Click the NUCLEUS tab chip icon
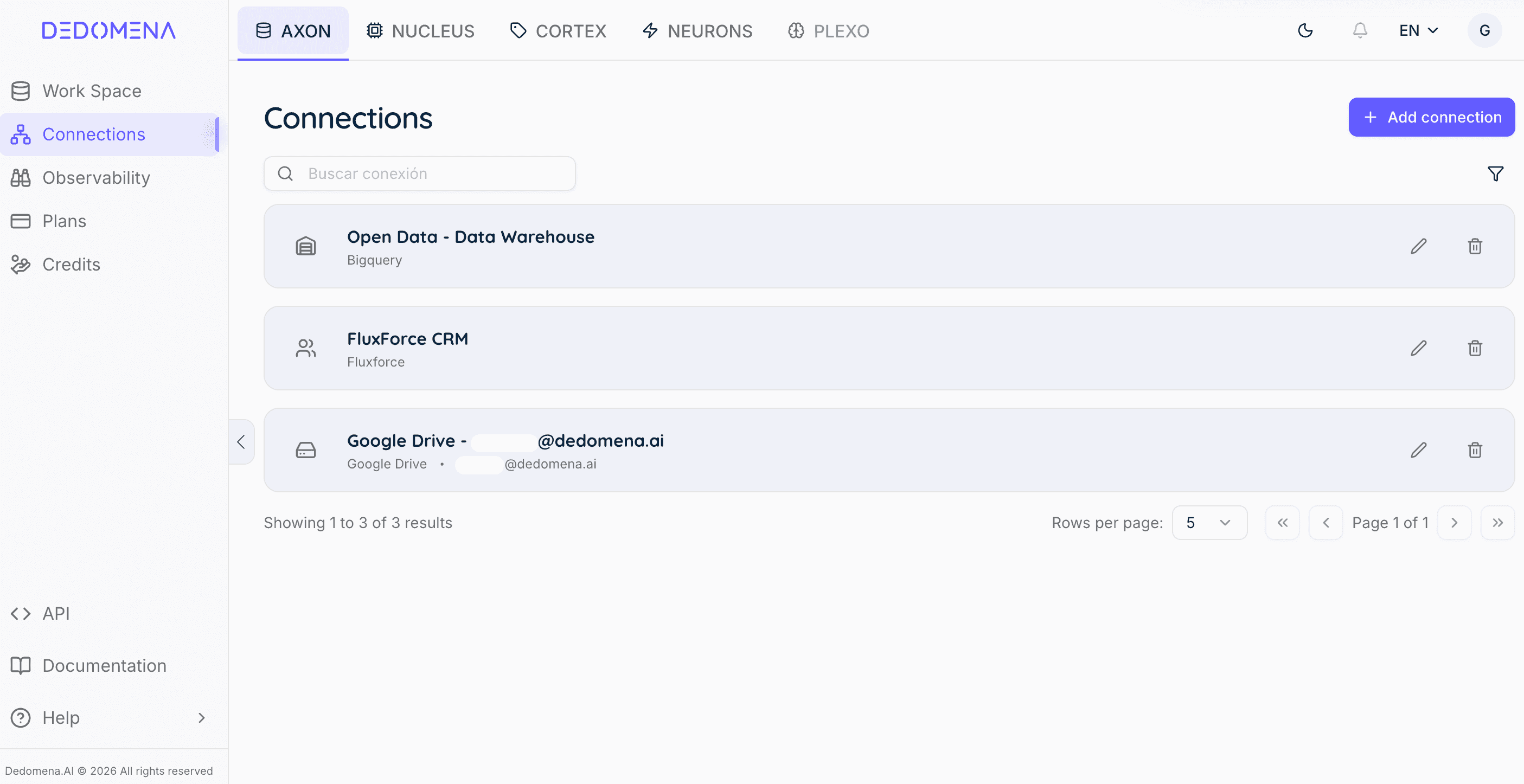The image size is (1524, 784). 375,30
